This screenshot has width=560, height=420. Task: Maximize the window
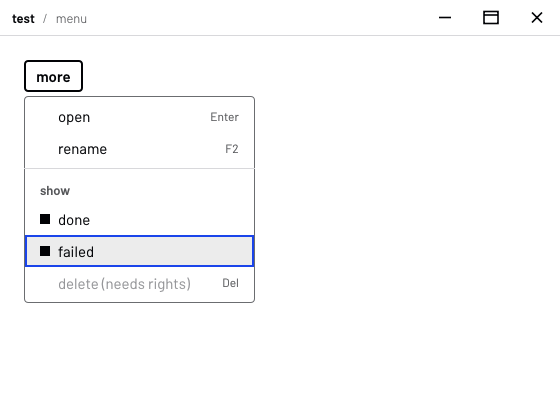click(x=491, y=18)
